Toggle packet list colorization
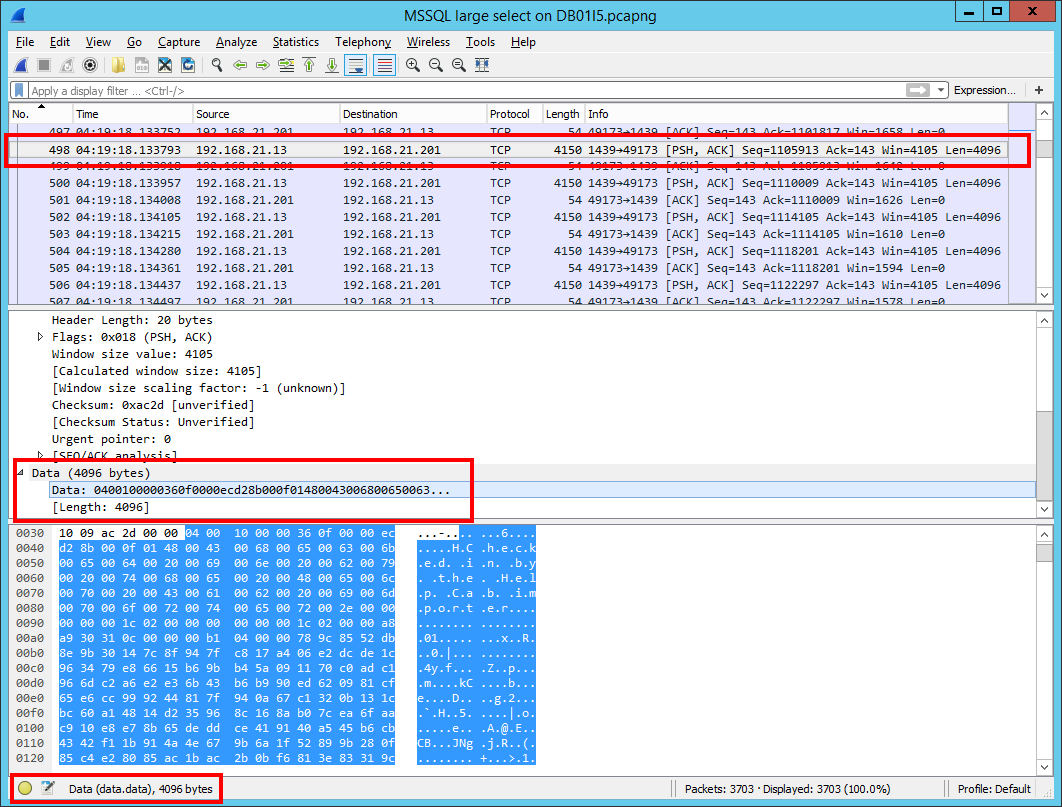1062x807 pixels. coord(384,65)
